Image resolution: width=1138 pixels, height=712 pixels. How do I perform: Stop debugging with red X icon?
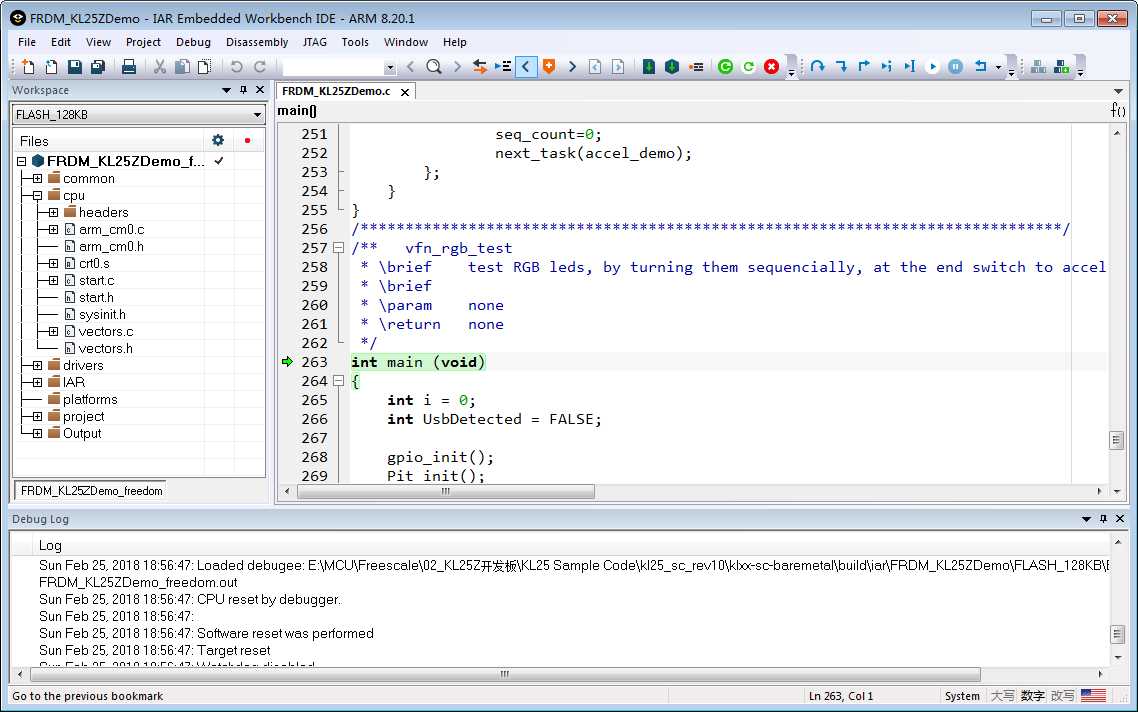pos(771,67)
